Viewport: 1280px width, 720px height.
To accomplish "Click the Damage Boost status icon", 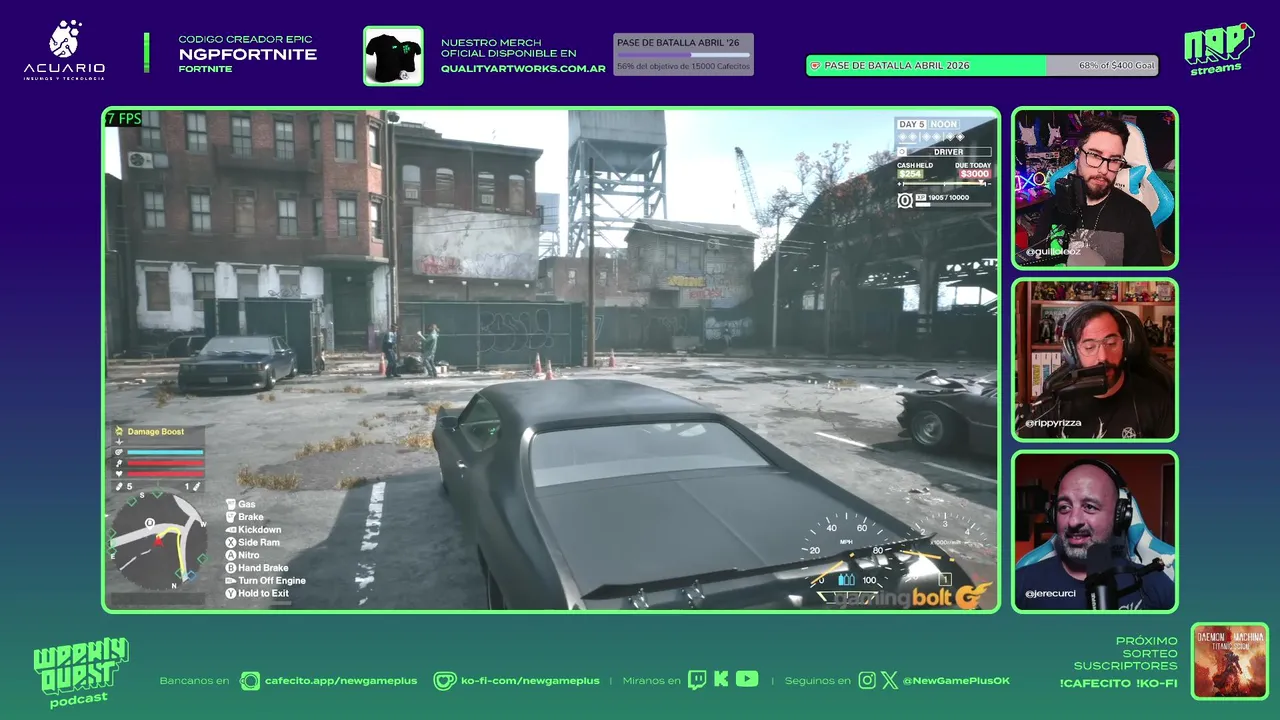I will (119, 431).
